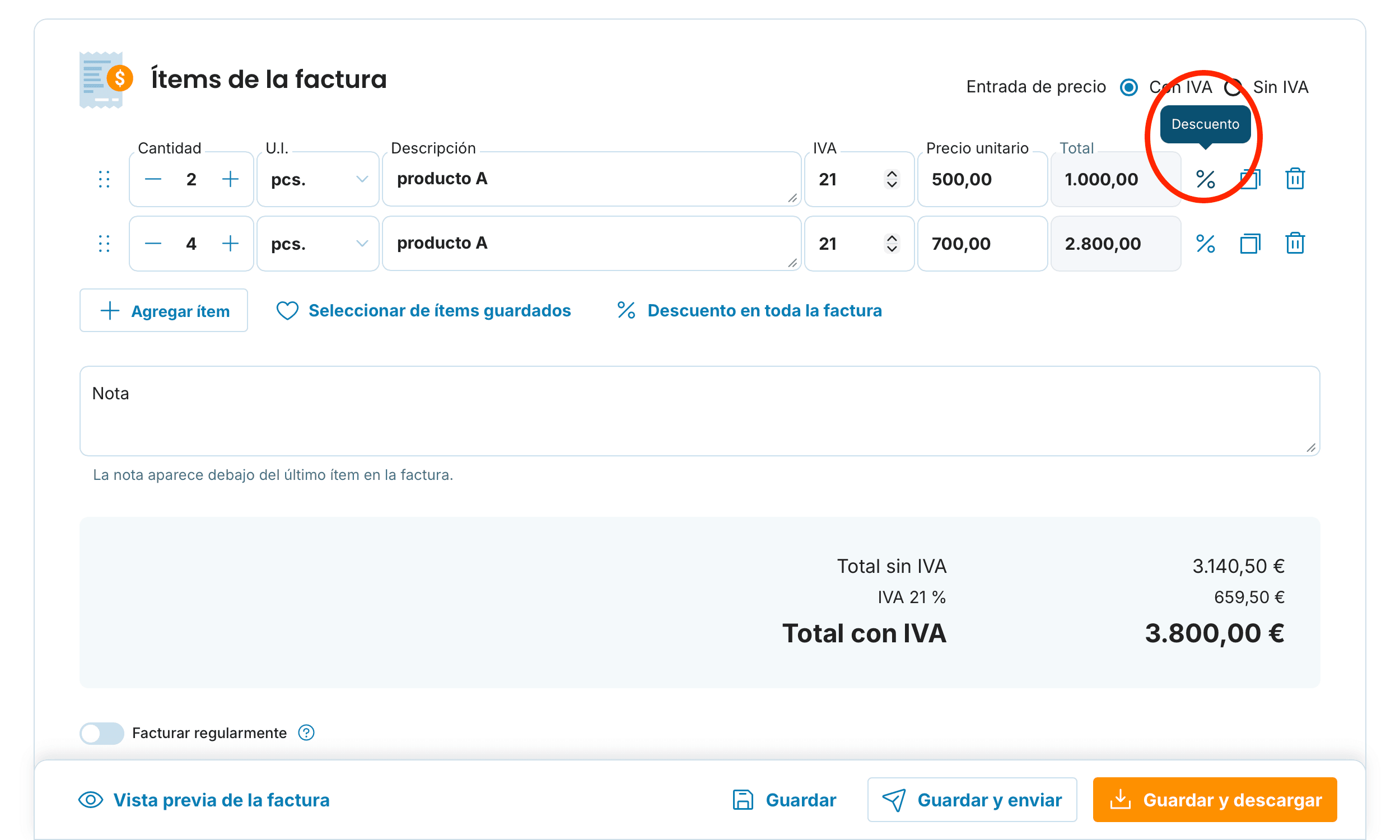Delete the item priced 700,00
The width and height of the screenshot is (1400, 840).
pos(1294,244)
